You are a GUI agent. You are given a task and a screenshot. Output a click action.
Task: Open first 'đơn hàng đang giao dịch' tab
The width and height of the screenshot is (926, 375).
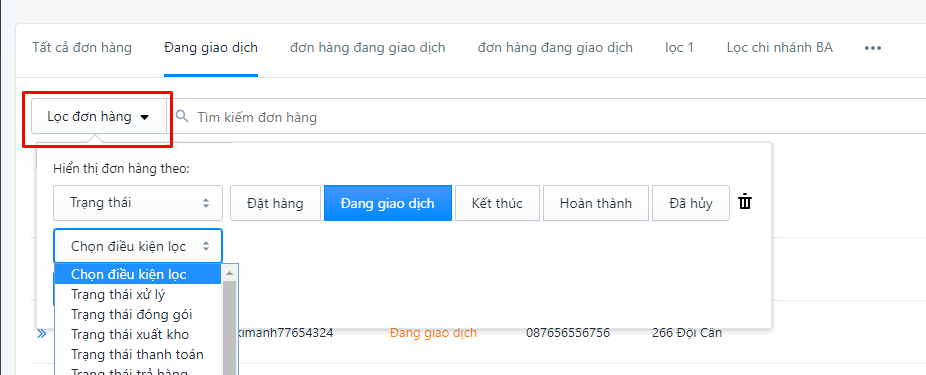[368, 48]
